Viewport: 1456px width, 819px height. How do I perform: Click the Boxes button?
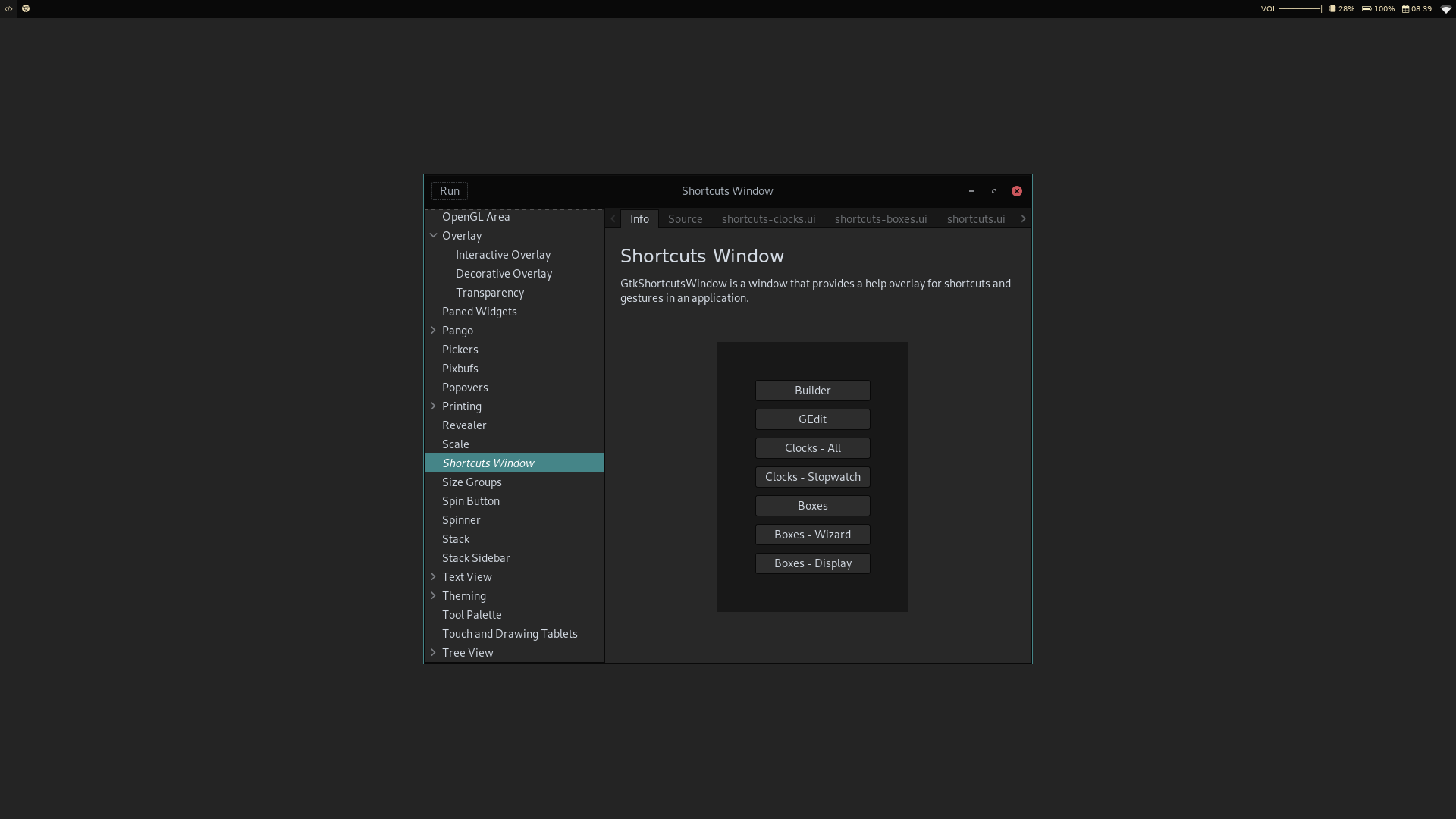tap(813, 506)
